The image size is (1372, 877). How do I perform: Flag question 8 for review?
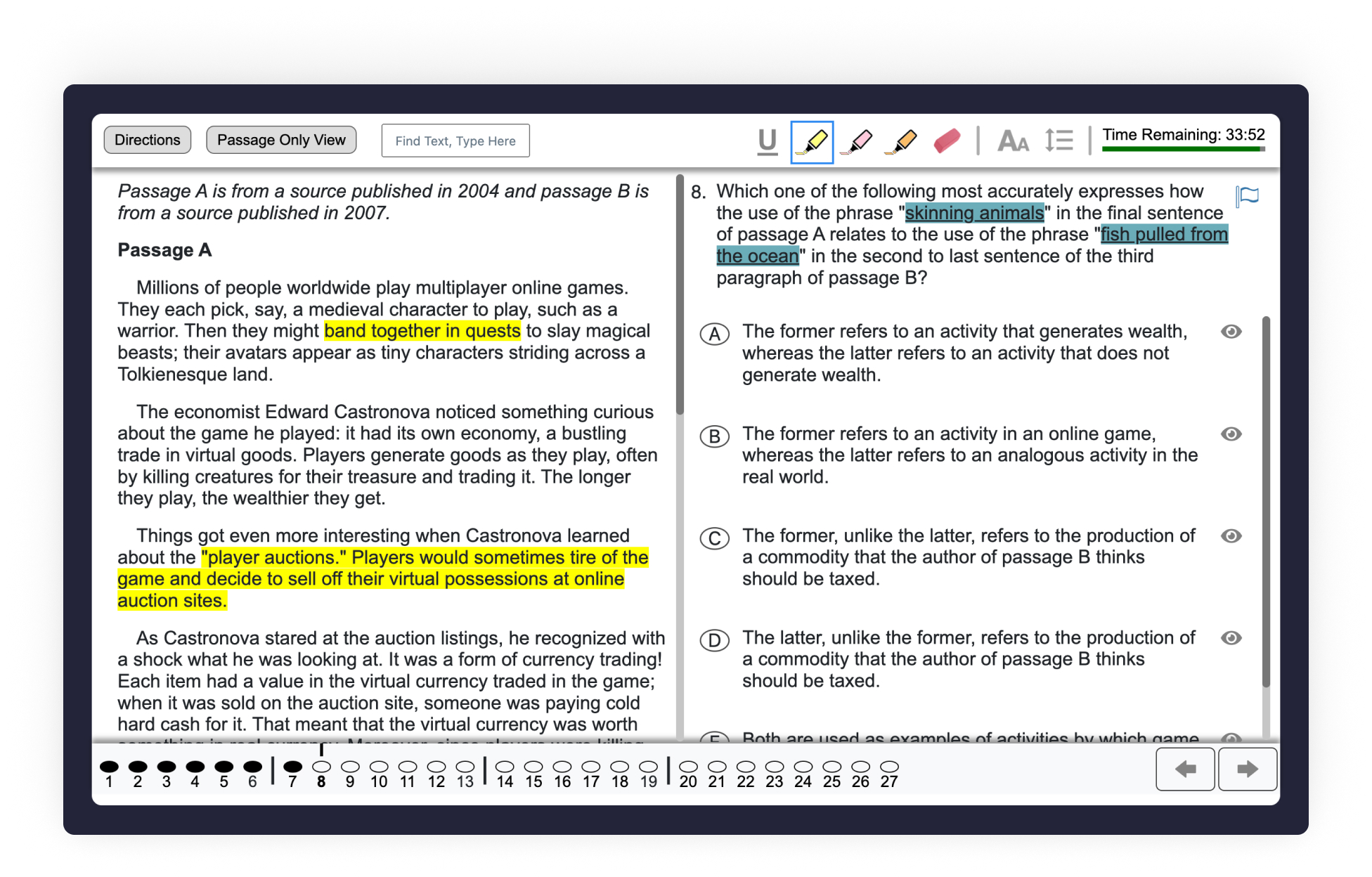(x=1248, y=195)
